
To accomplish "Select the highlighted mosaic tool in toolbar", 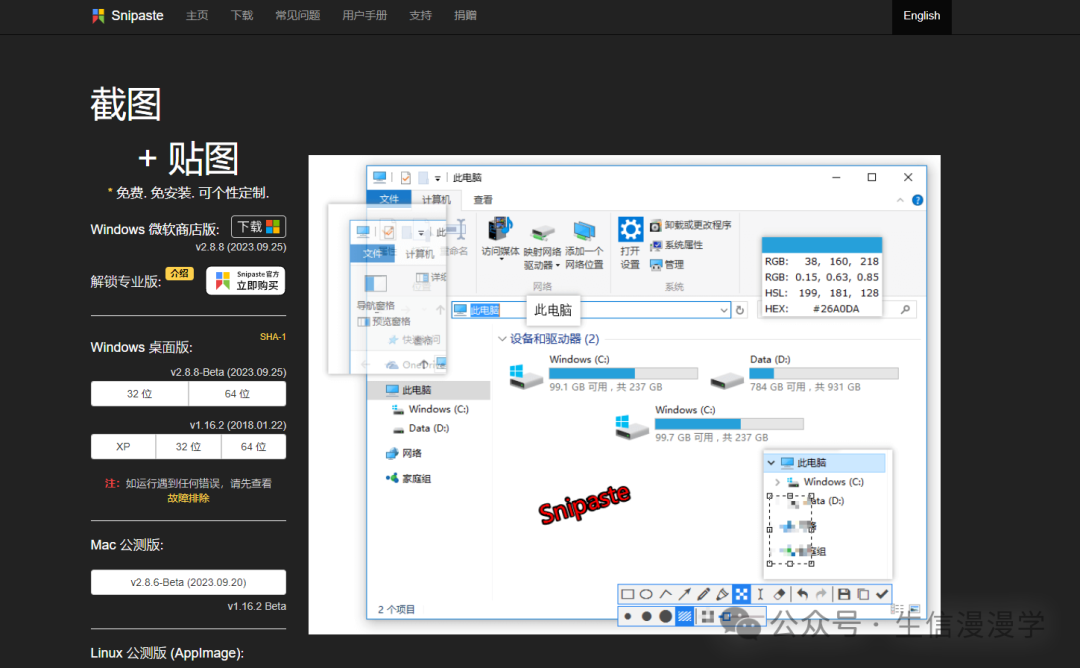I will click(x=741, y=594).
